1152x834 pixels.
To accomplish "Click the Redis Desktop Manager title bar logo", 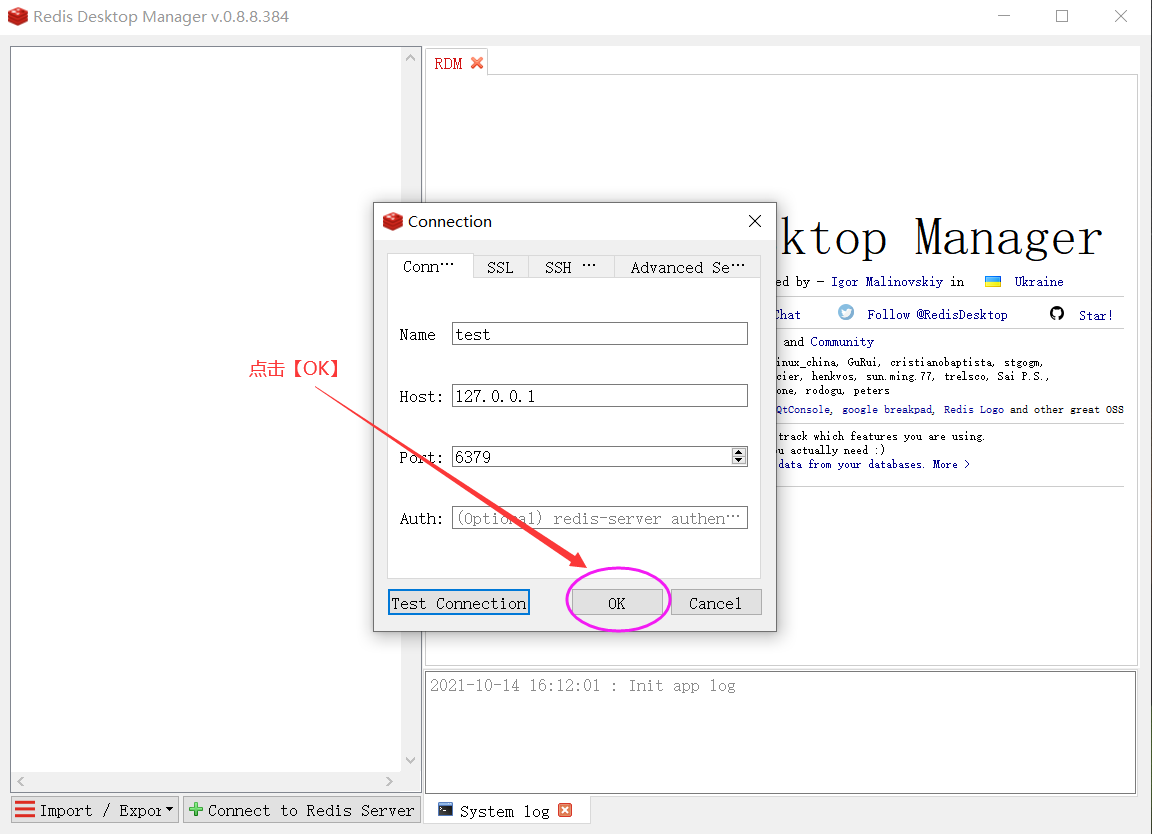I will point(18,16).
